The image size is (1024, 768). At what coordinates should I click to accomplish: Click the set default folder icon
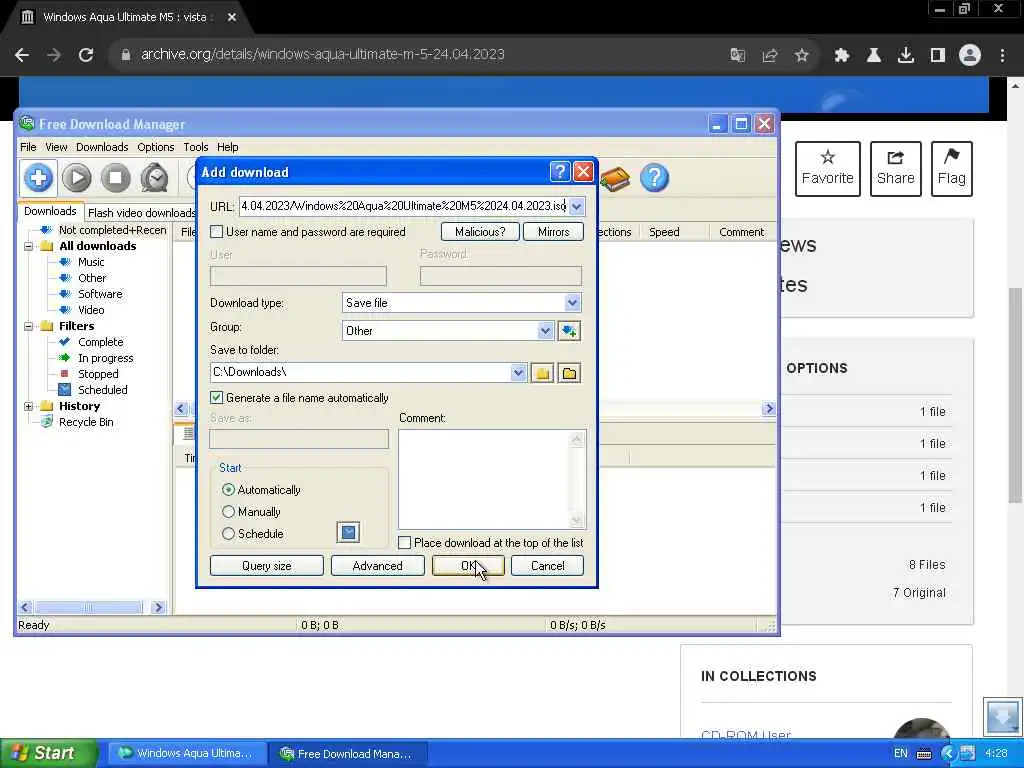(x=569, y=373)
